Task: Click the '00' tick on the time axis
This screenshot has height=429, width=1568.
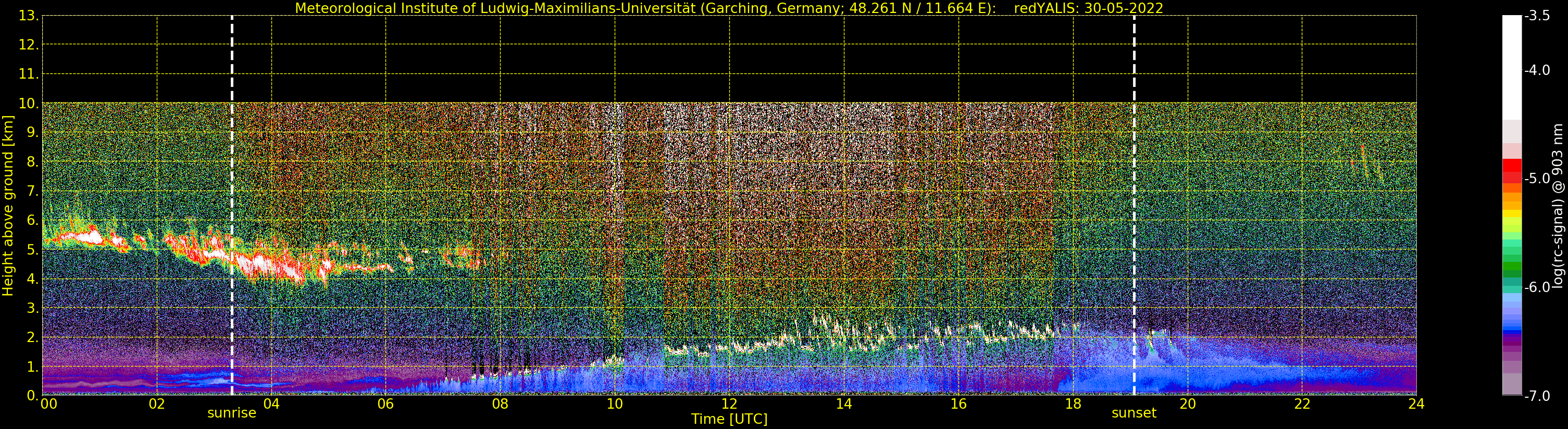Action: [x=48, y=404]
